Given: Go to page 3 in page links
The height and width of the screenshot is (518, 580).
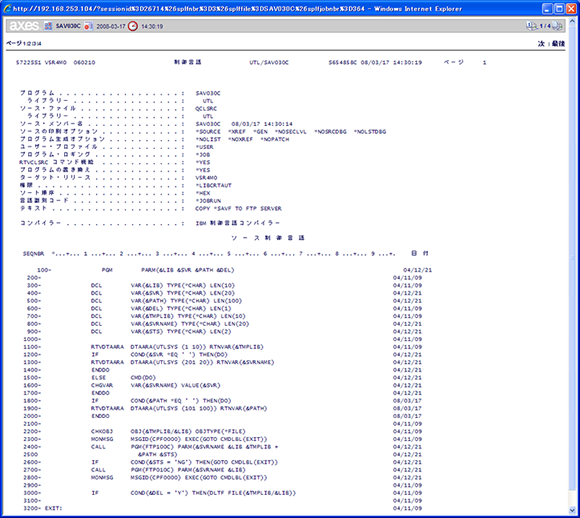Looking at the screenshot, I should point(34,43).
